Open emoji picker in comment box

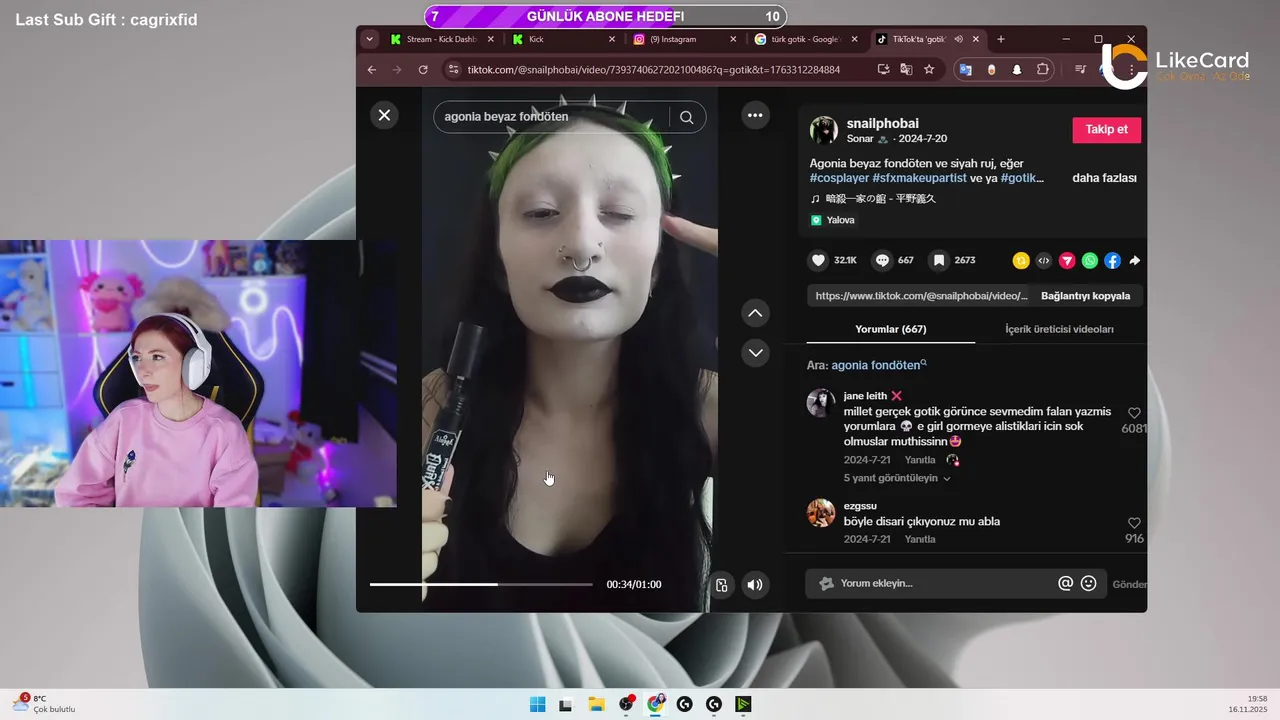click(x=1089, y=583)
